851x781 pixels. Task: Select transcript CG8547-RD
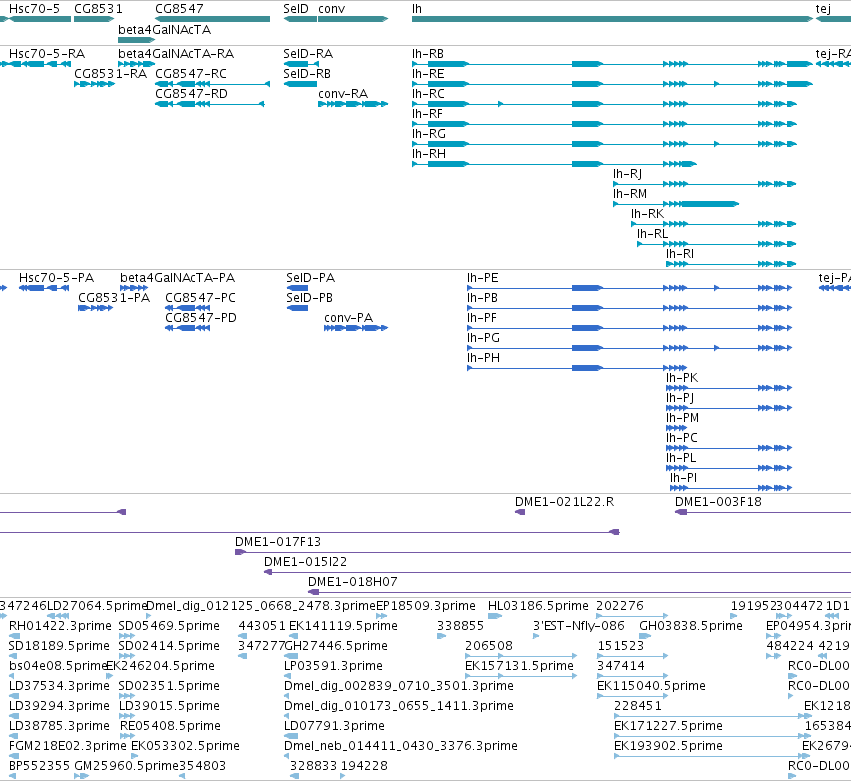[209, 104]
